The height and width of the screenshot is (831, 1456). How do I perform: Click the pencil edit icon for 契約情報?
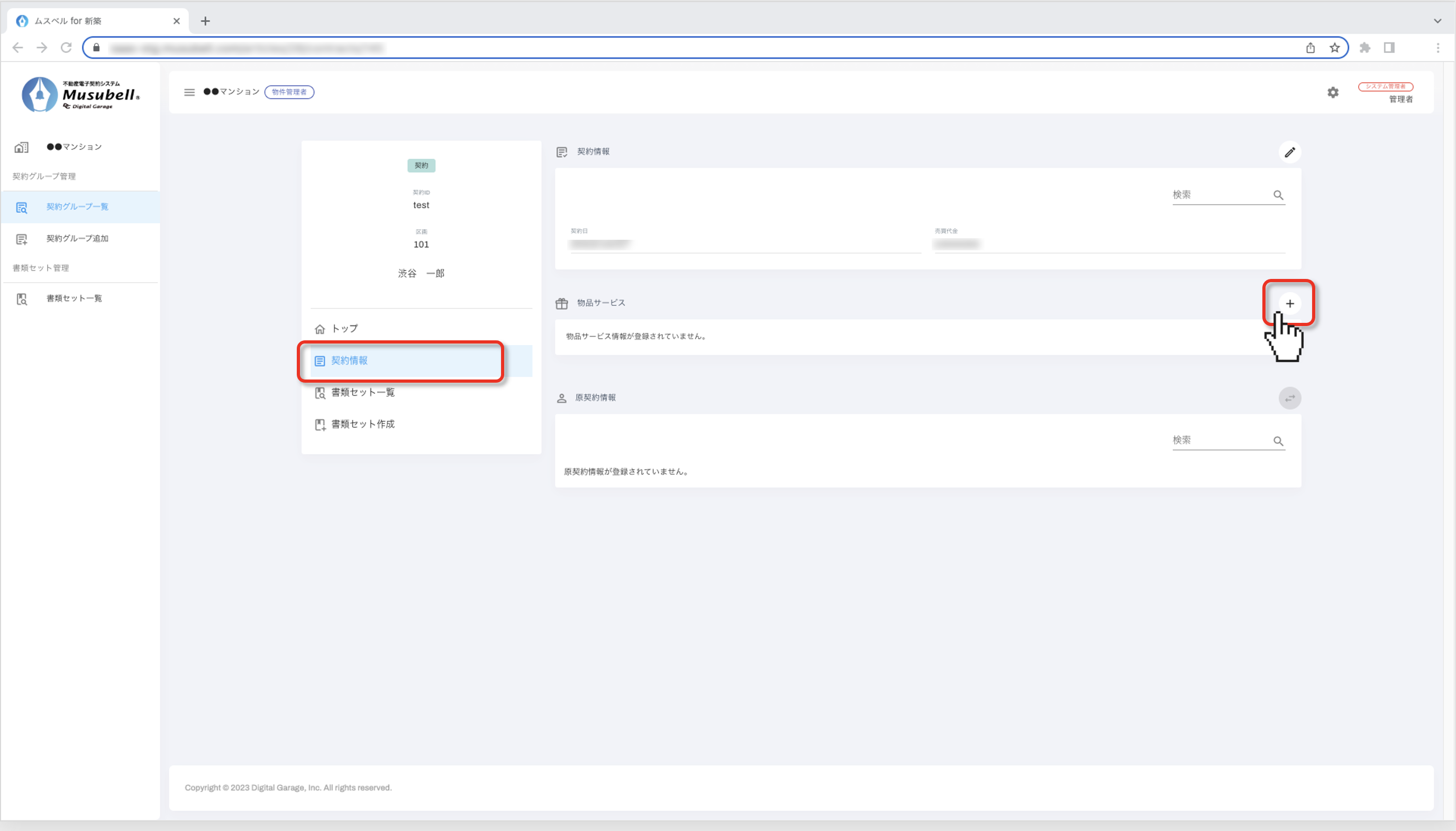point(1289,152)
